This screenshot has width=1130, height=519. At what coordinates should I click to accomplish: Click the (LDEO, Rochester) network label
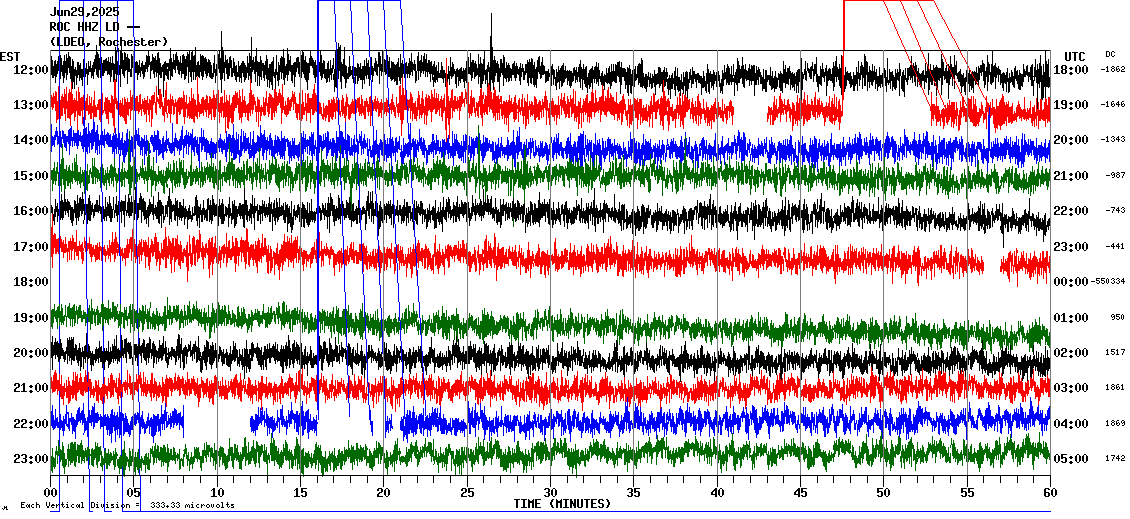[109, 42]
